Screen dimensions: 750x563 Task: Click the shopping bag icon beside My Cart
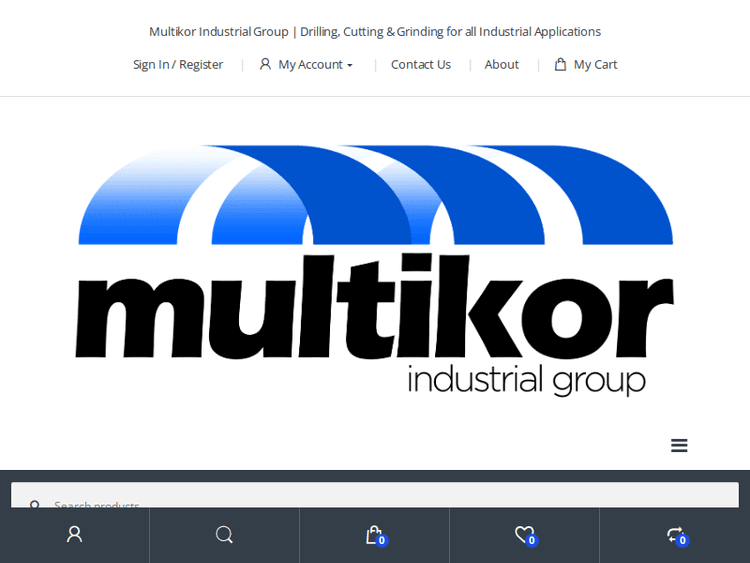[x=560, y=64]
